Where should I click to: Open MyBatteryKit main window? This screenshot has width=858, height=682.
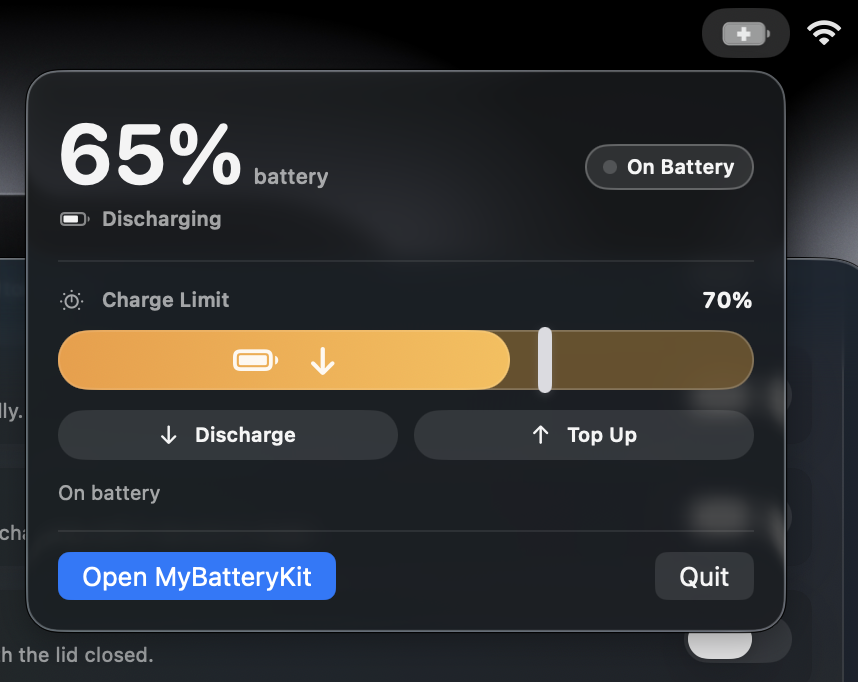tap(196, 576)
